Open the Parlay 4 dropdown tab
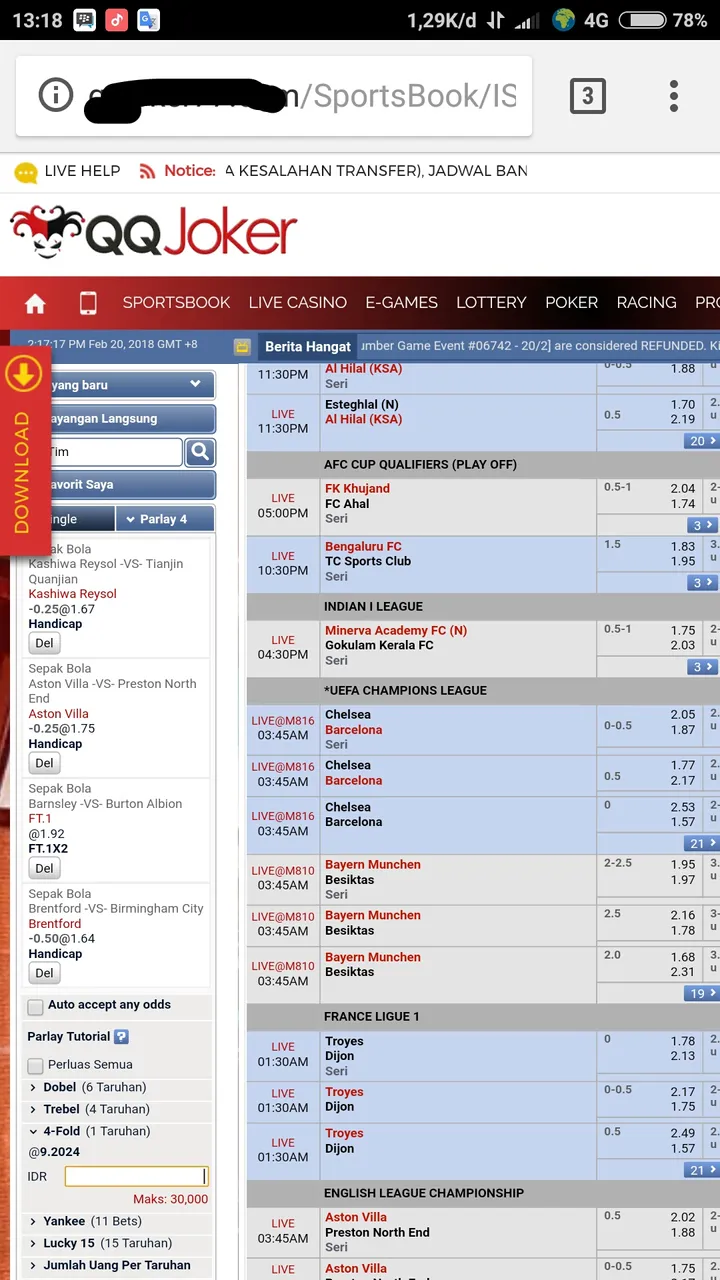This screenshot has width=720, height=1280. pos(165,519)
